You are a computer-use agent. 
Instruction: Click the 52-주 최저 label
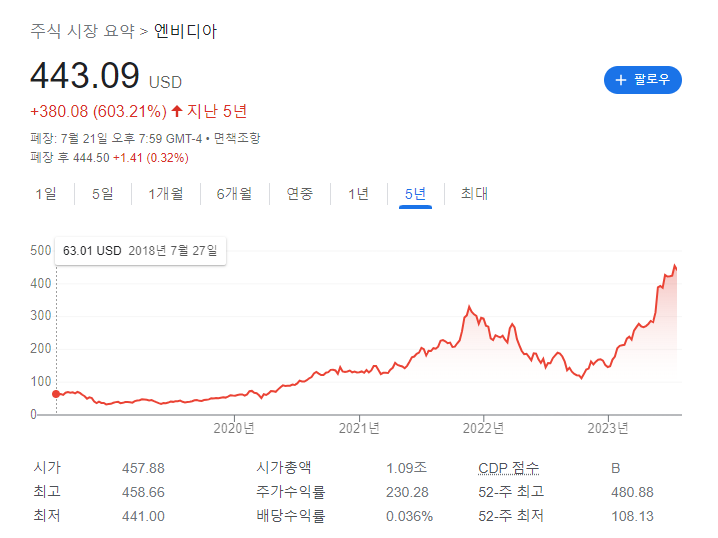click(511, 516)
